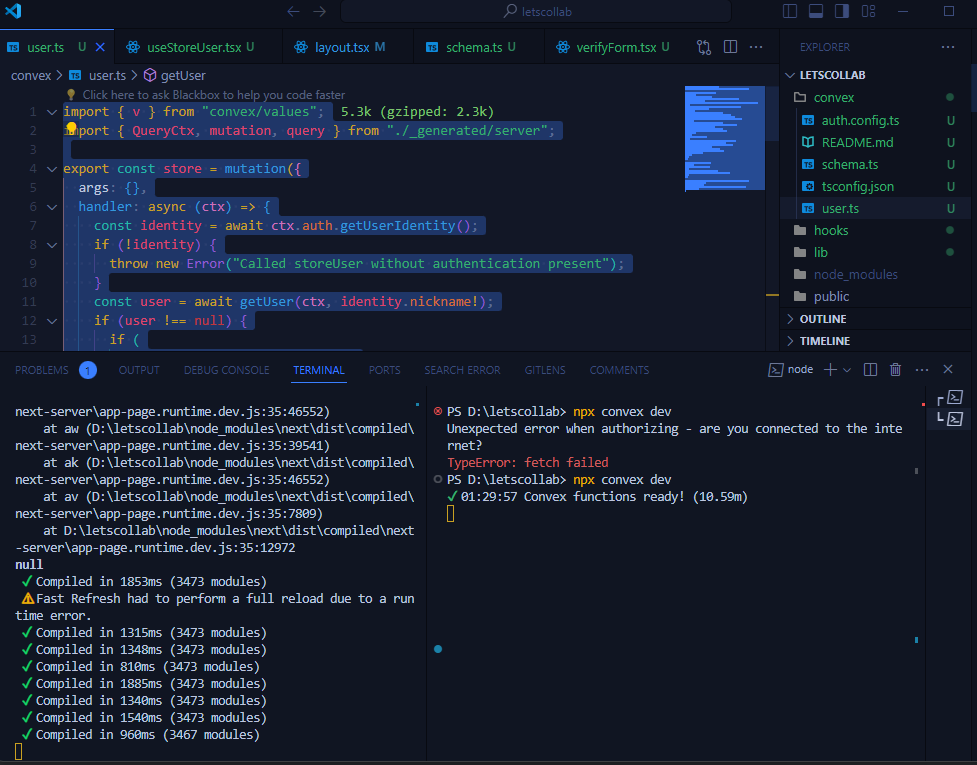Image resolution: width=977 pixels, height=765 pixels.
Task: Click the lightbulb code action icon
Action: click(x=71, y=128)
